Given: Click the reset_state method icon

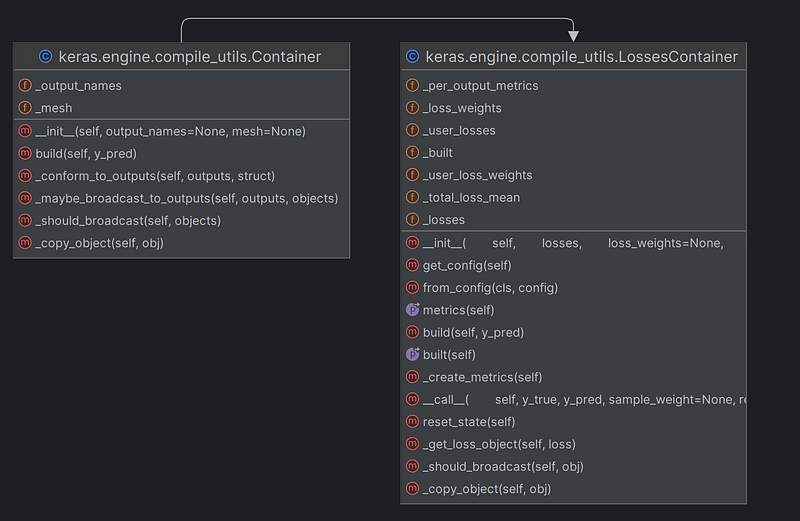Looking at the screenshot, I should [x=412, y=422].
